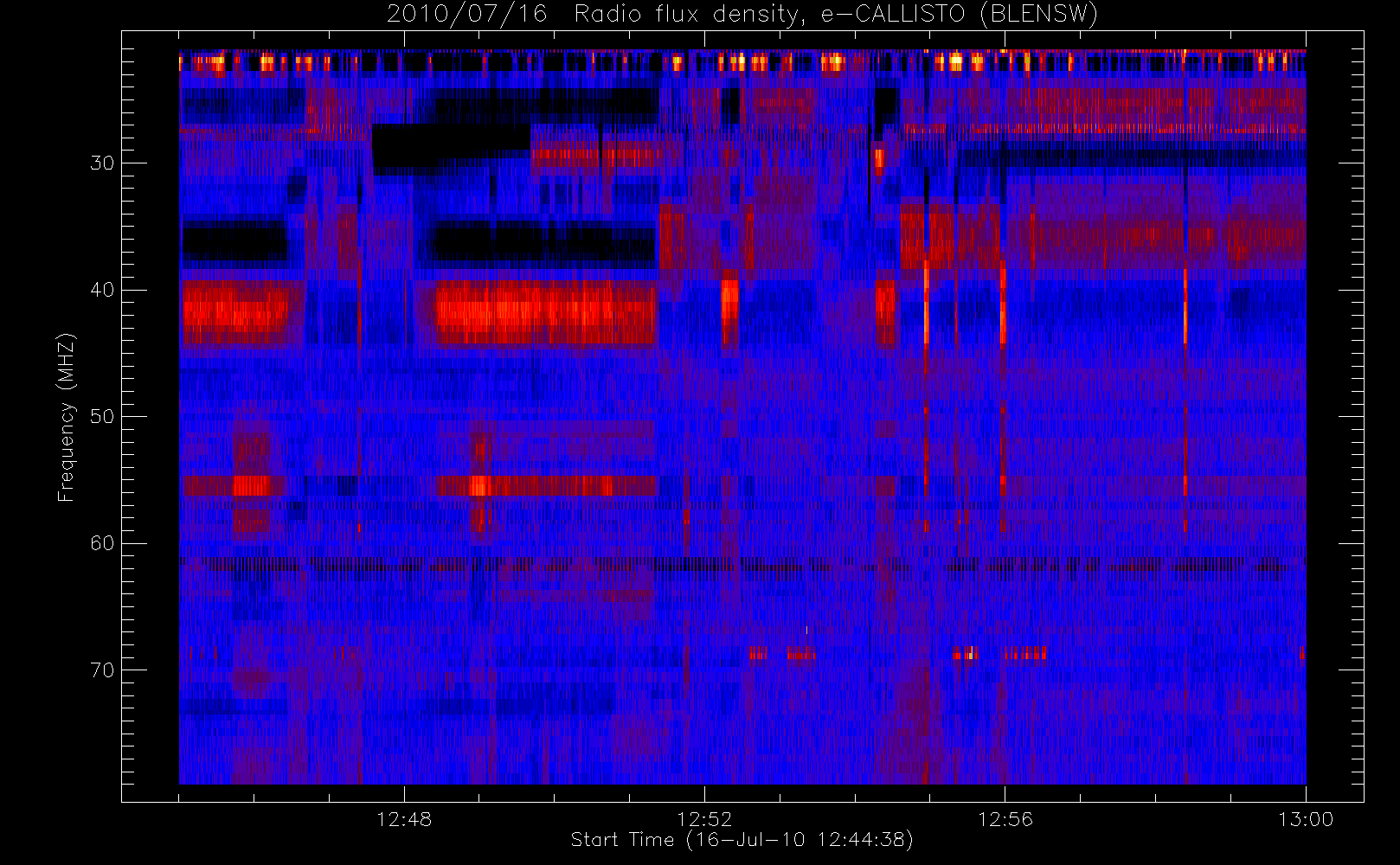Click the plot title '2010/07/16 Radio flux density, e-CALLISTO (BLENSW)'
This screenshot has width=1400, height=865.
coord(742,15)
